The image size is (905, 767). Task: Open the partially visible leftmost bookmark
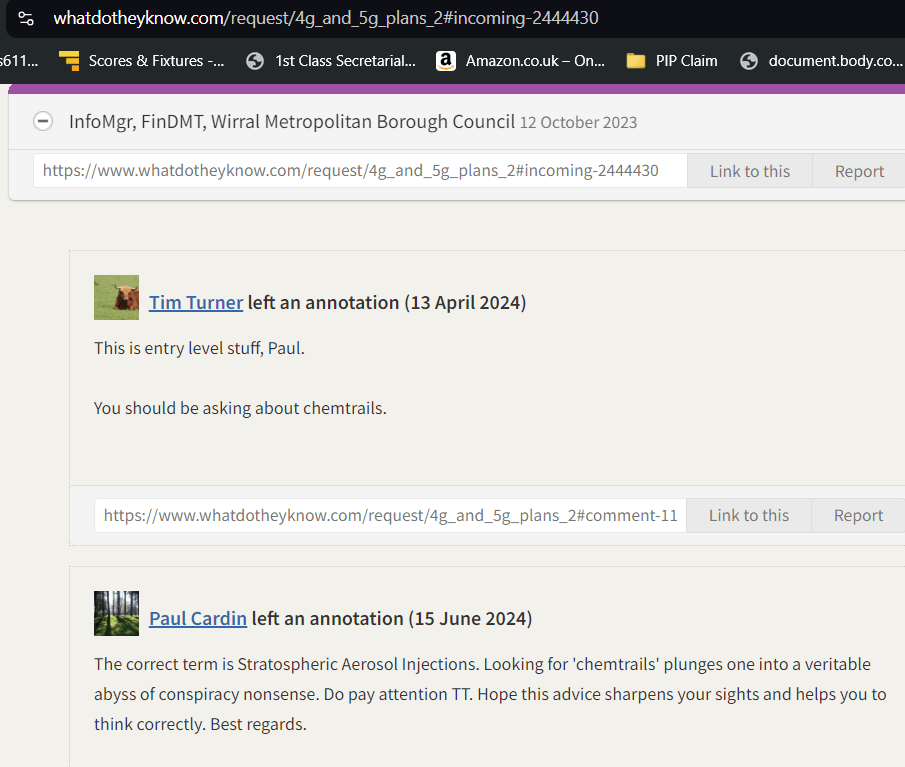coord(19,61)
